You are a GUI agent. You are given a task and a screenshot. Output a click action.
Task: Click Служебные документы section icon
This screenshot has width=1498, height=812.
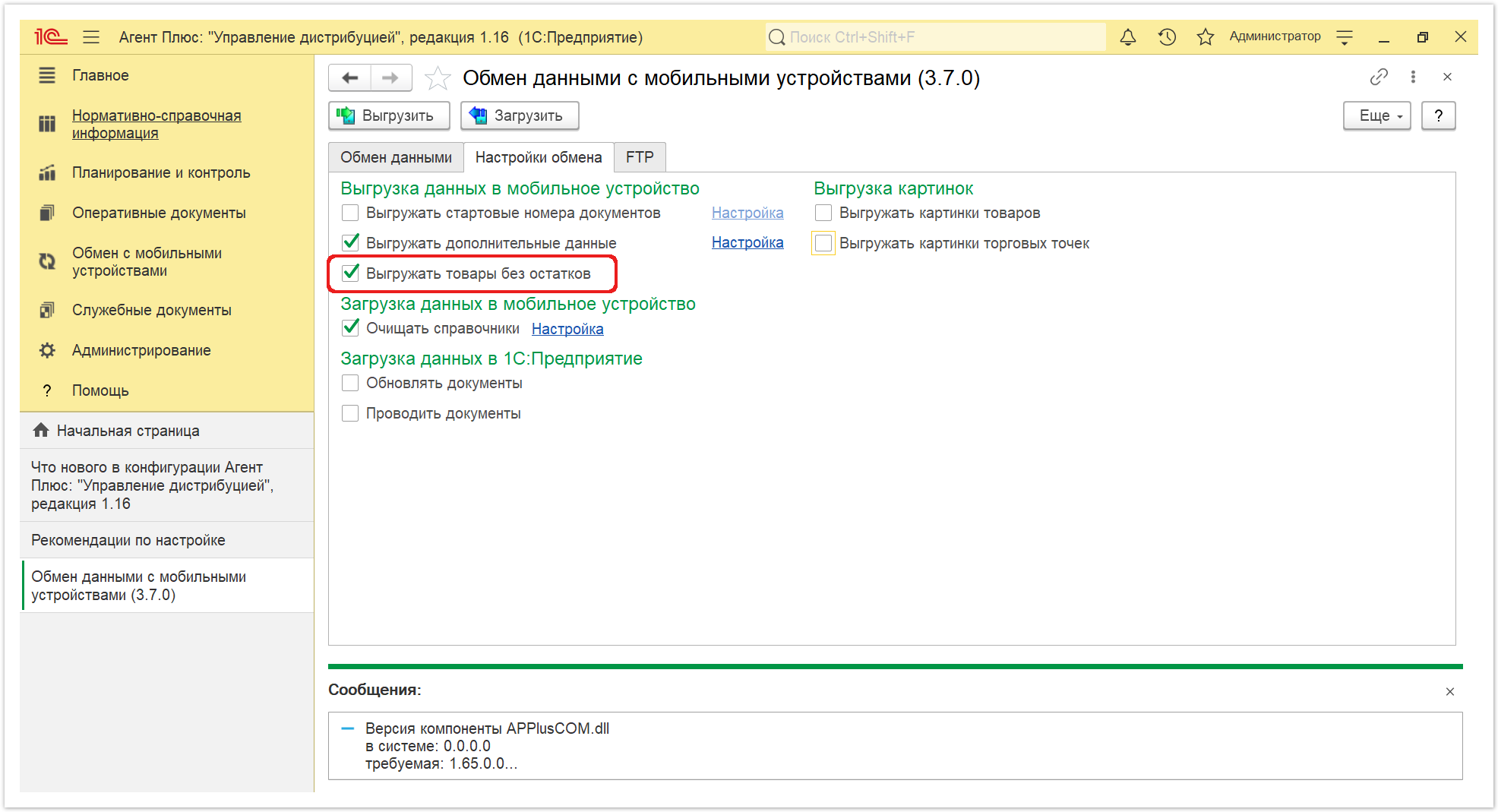(47, 310)
